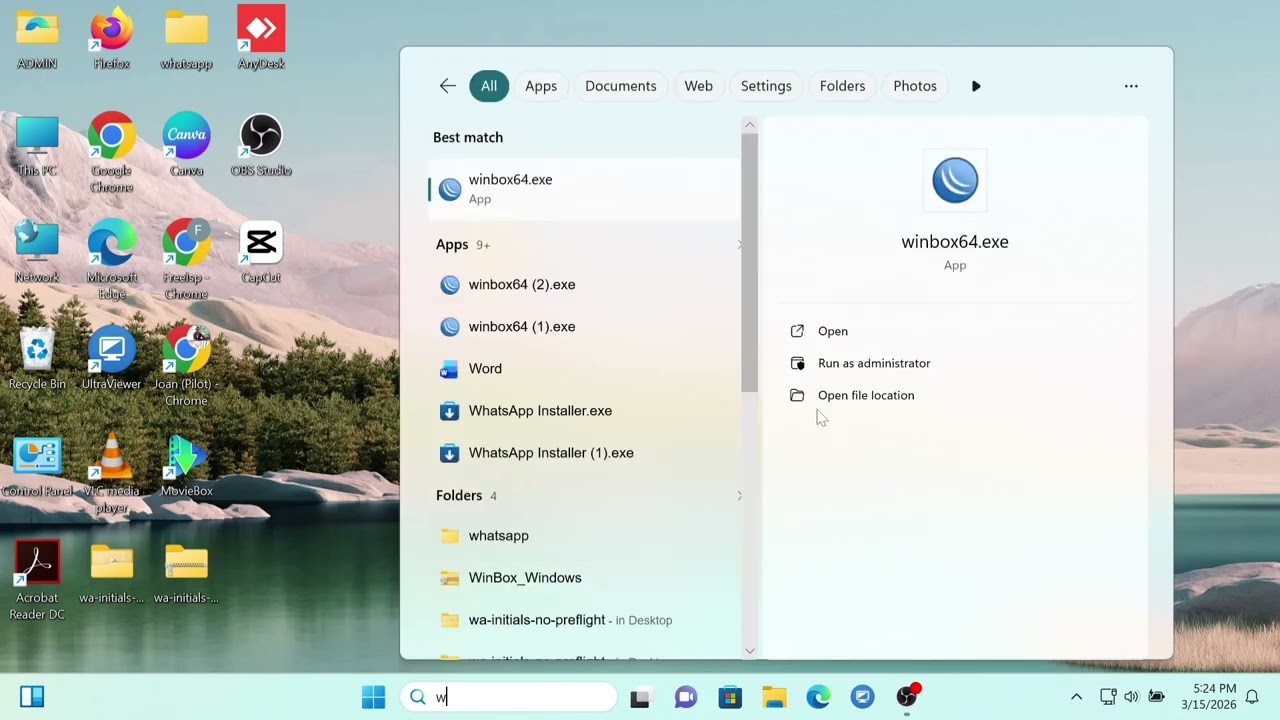Image resolution: width=1280 pixels, height=720 pixels.
Task: Select the whatsapp folder on desktop
Action: 186,38
